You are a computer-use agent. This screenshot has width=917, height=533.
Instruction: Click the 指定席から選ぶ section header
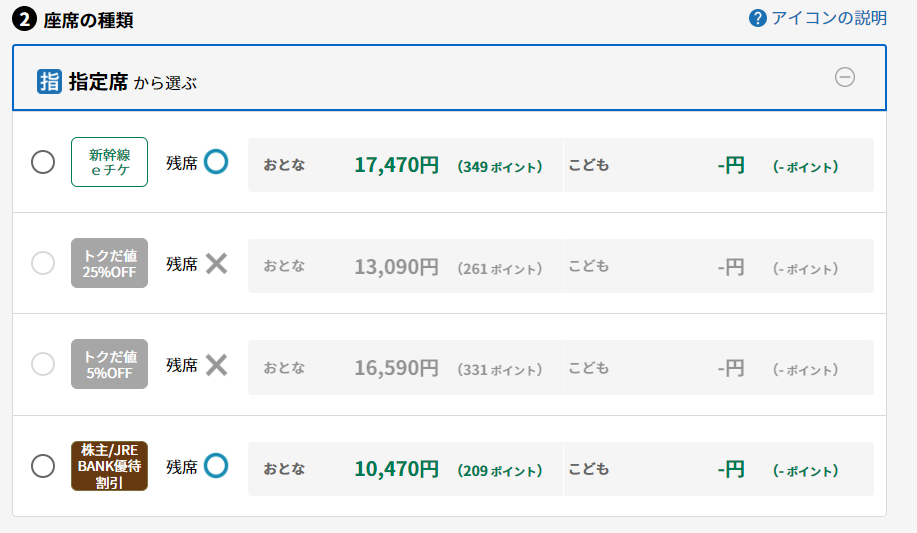132,82
